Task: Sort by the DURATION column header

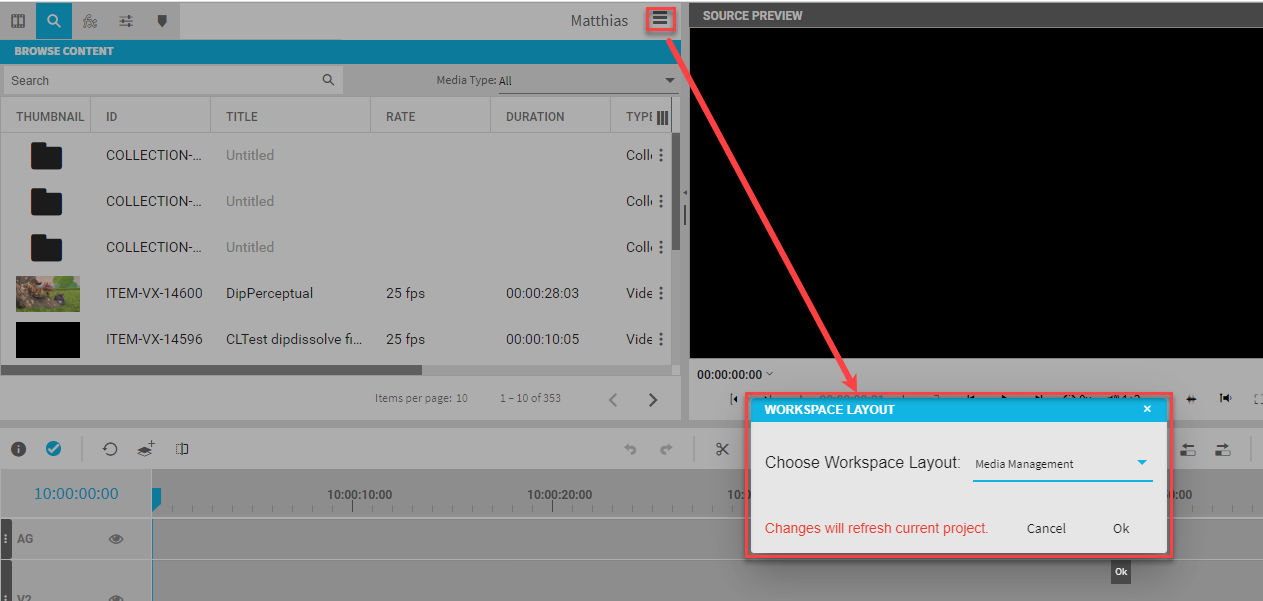Action: [x=535, y=117]
